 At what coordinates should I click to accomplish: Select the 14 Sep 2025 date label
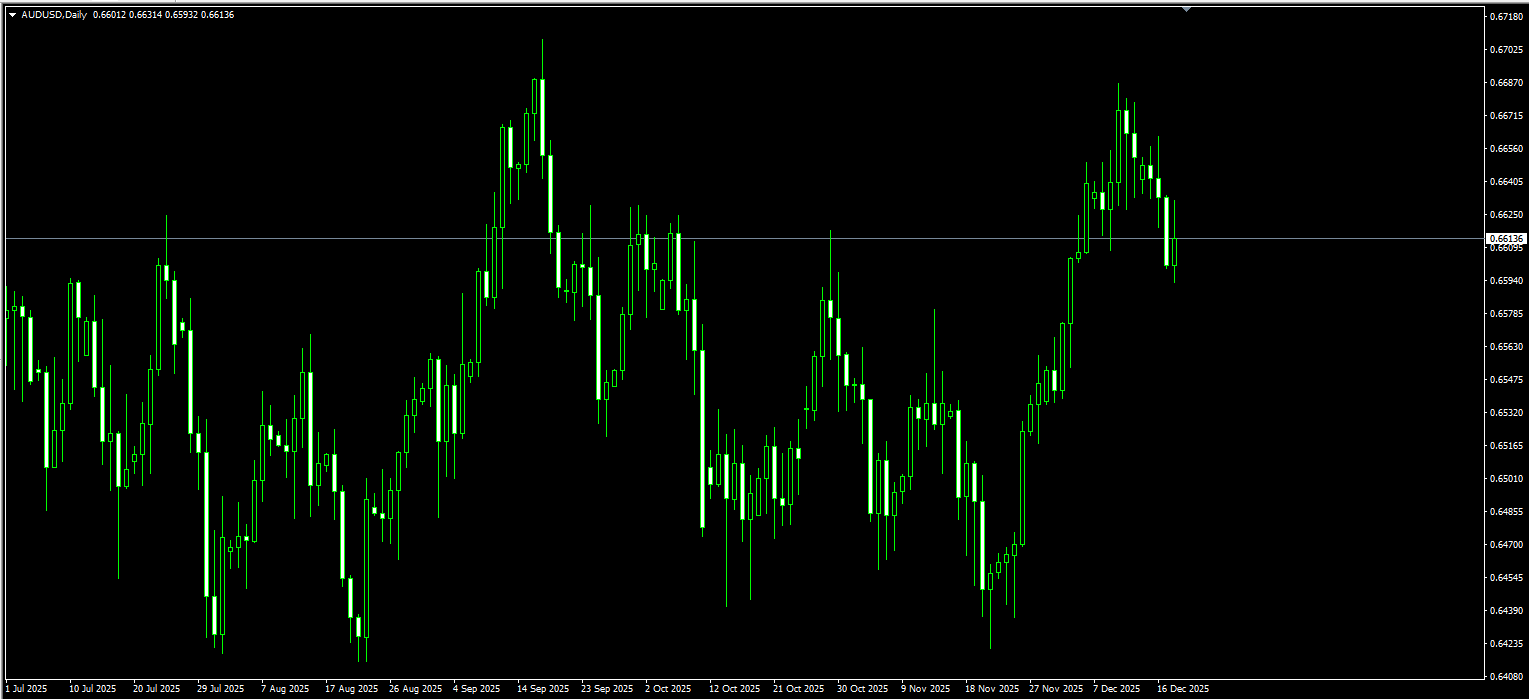click(x=543, y=689)
